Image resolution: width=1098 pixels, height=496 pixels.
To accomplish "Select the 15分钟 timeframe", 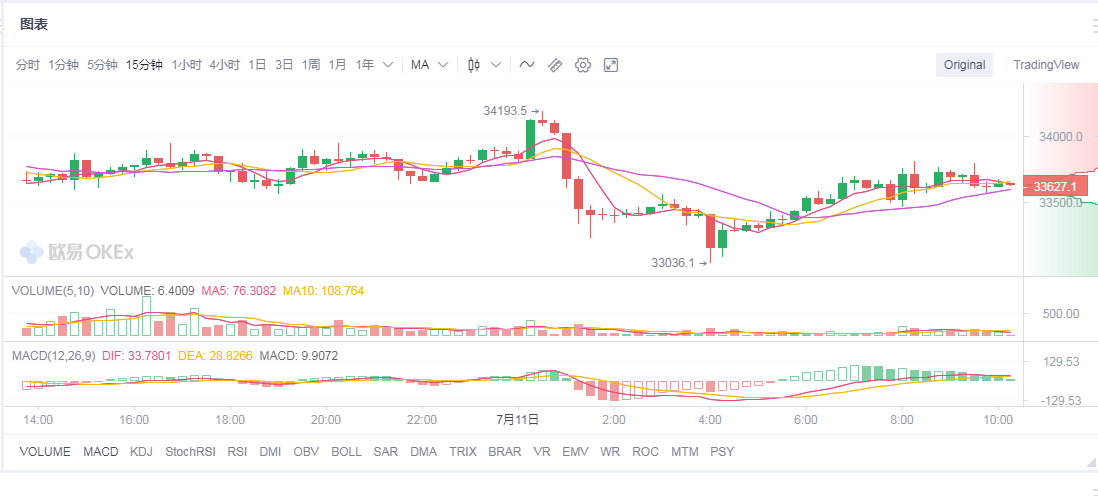I will tap(144, 65).
